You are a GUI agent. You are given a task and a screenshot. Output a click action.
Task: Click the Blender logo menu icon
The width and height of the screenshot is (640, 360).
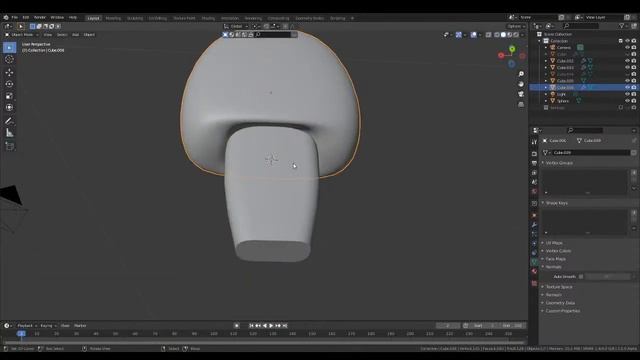coord(6,18)
